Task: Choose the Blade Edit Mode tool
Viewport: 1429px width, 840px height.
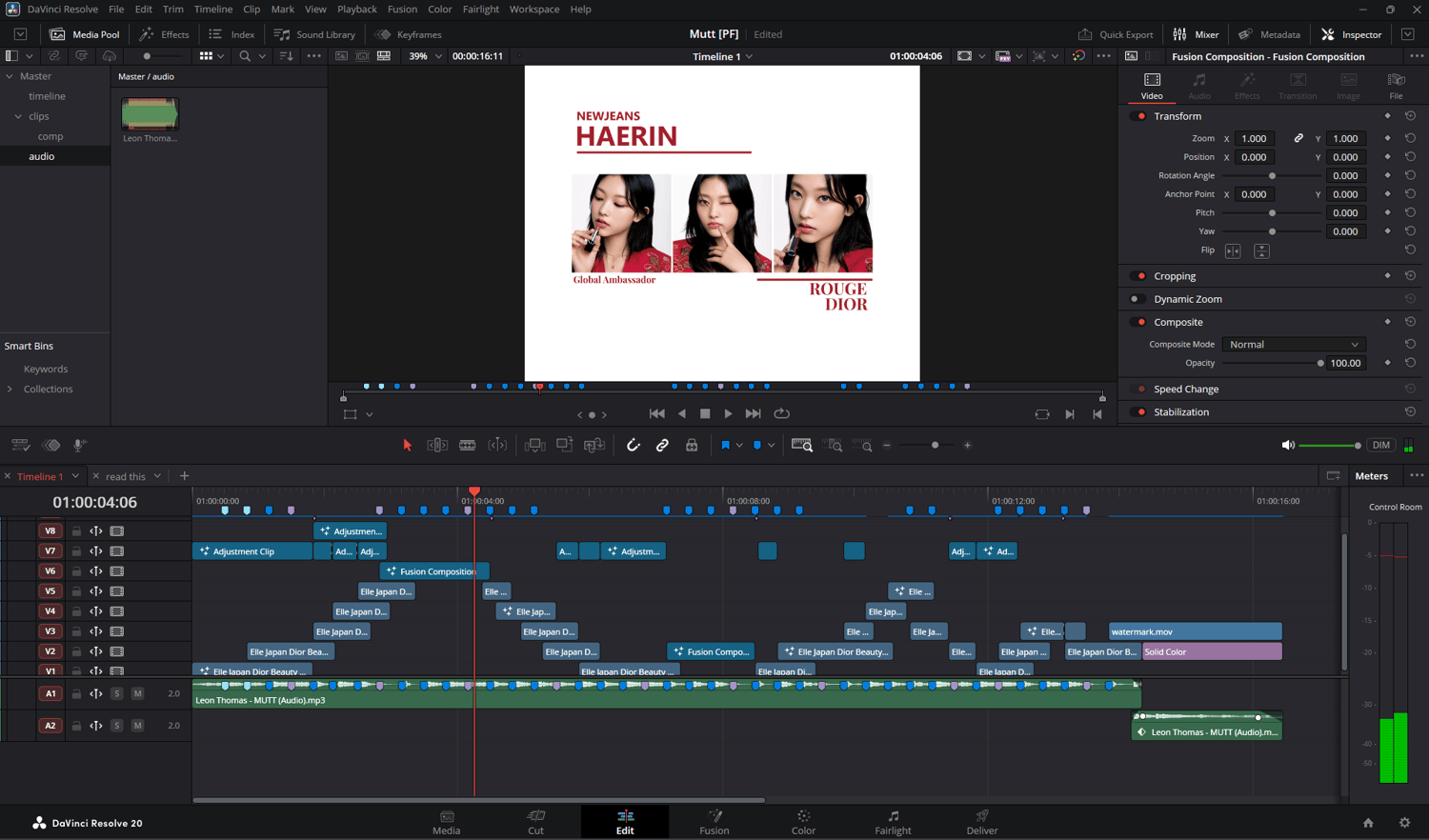Action: [x=467, y=445]
